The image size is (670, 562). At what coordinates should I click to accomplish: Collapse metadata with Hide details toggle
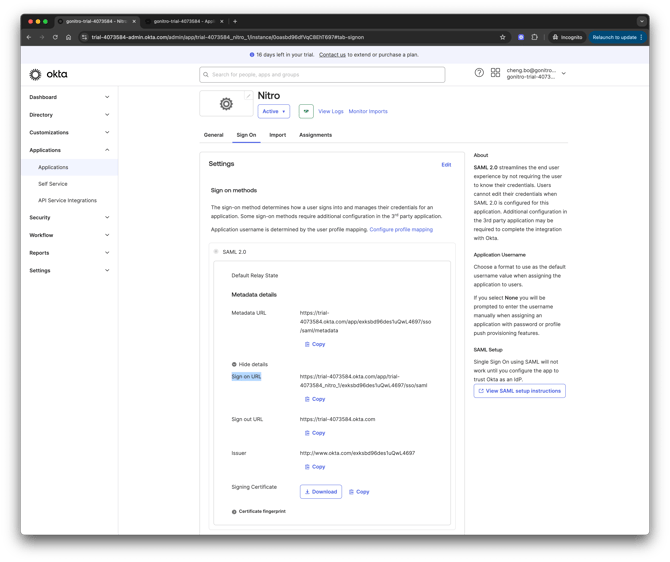[250, 364]
